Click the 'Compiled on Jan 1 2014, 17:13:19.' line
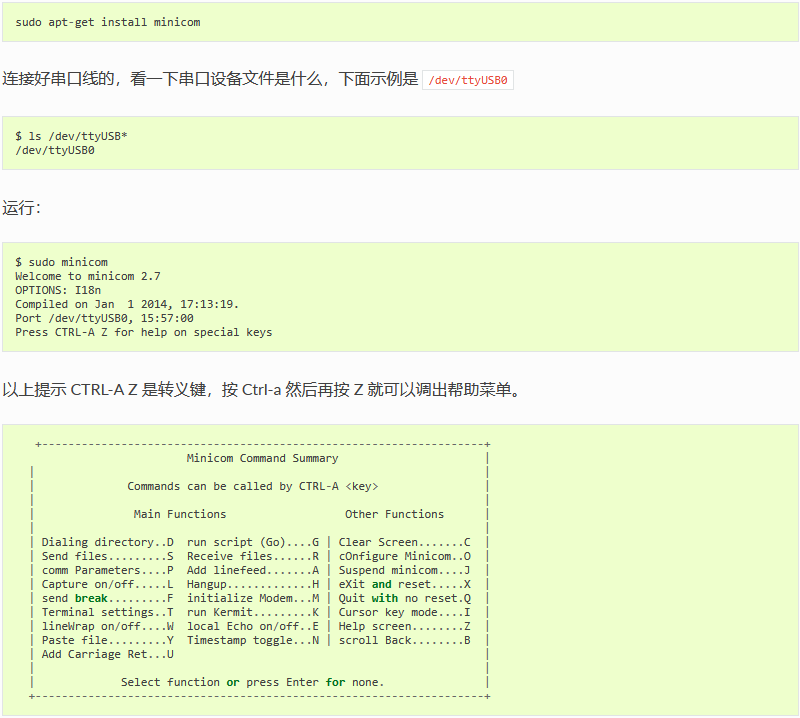 pos(127,304)
